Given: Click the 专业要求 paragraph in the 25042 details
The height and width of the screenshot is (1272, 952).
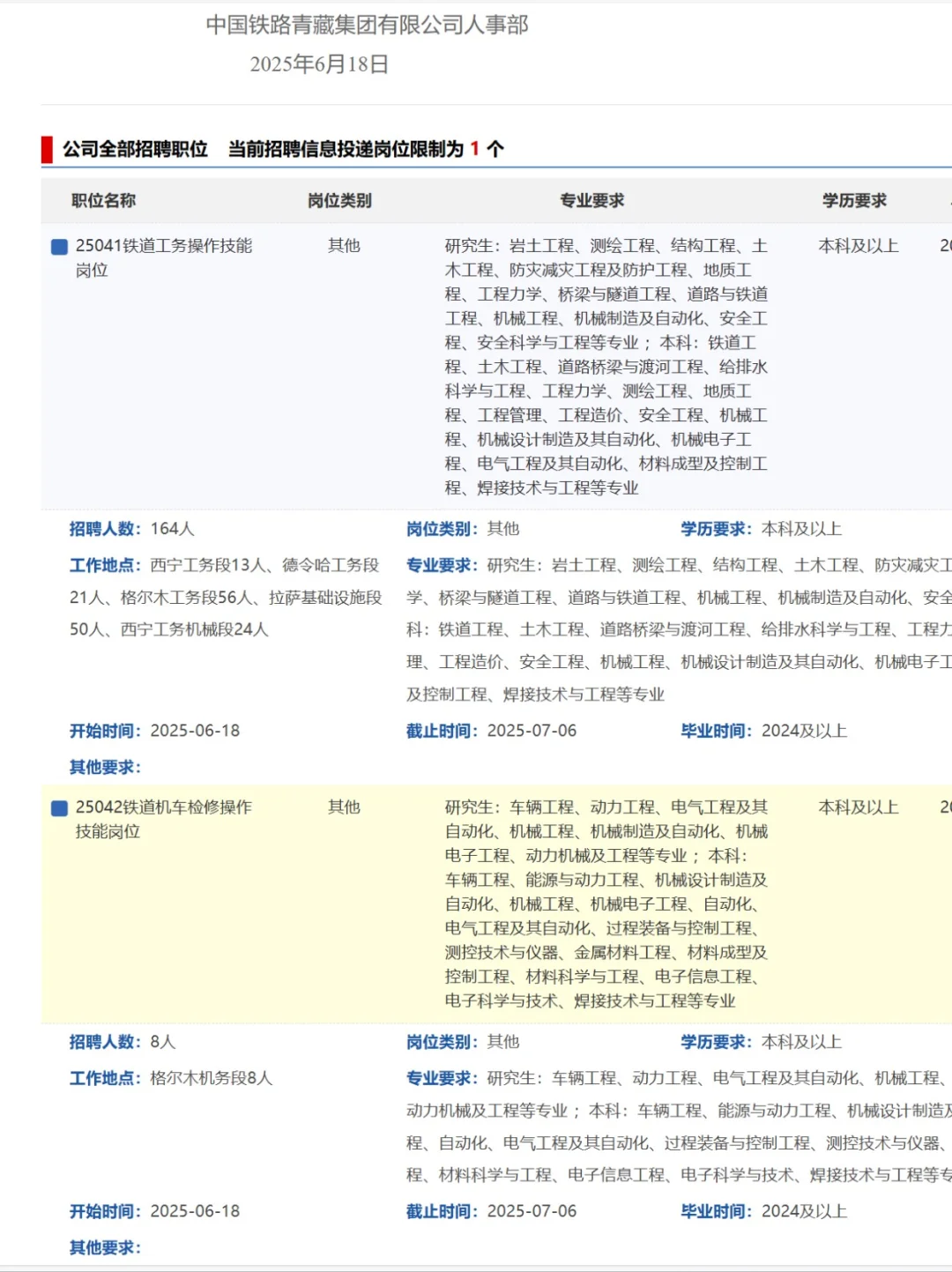Looking at the screenshot, I should [x=679, y=1127].
